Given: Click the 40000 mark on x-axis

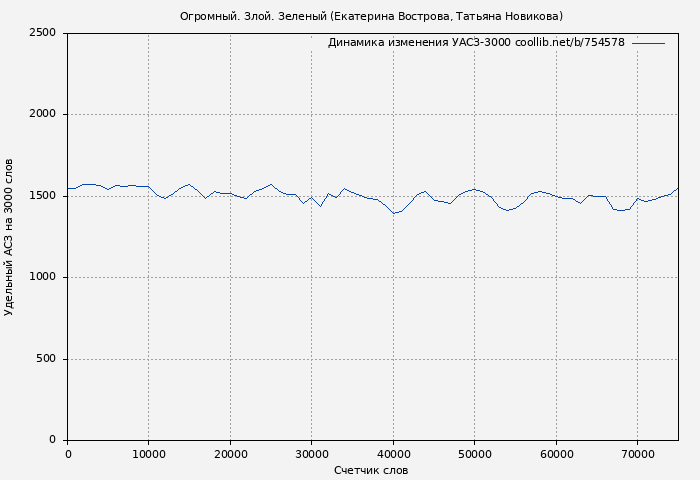Looking at the screenshot, I should click(x=393, y=454).
